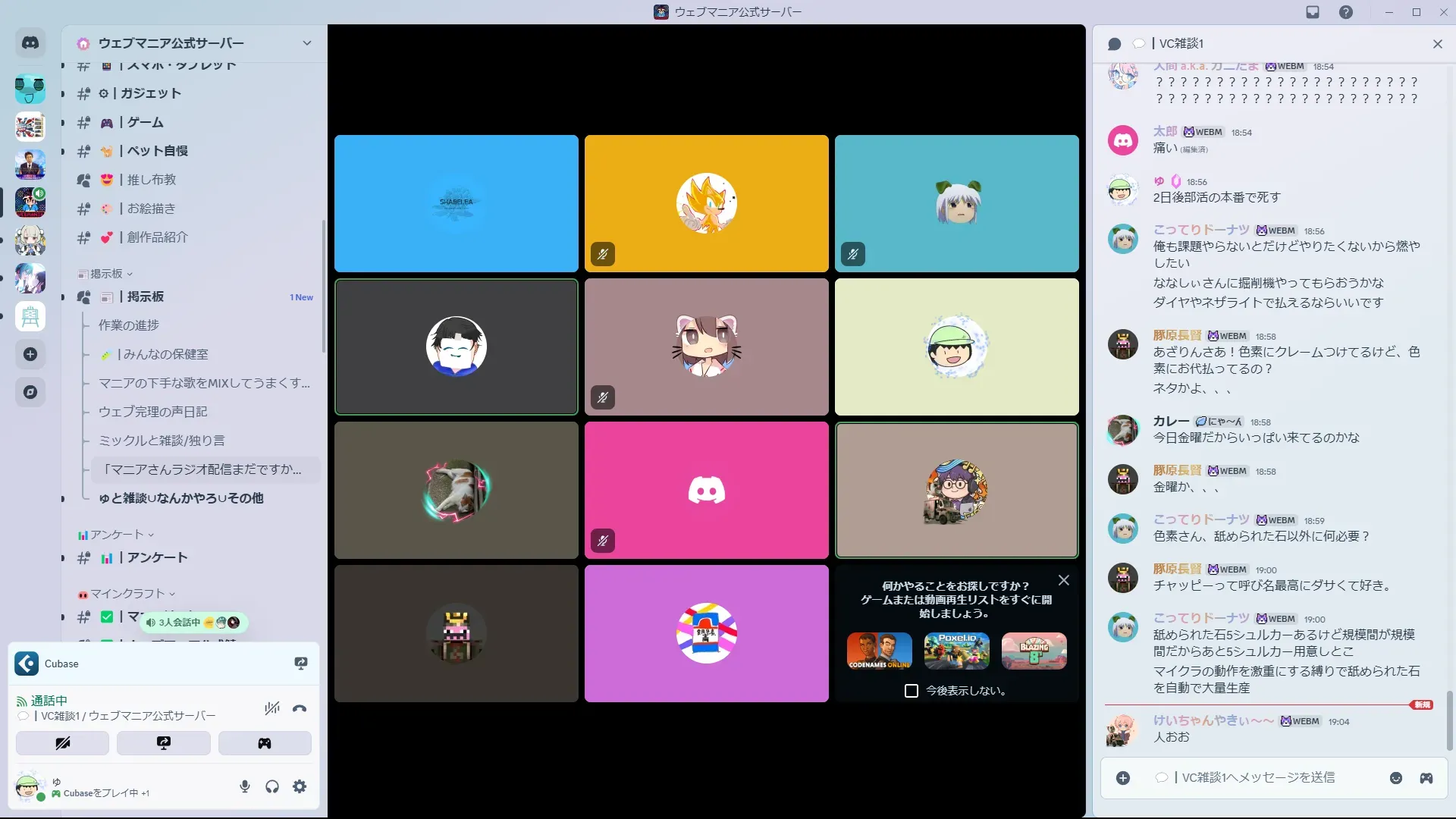Screen dimensions: 1456x819
Task: Check the 今後表示しない checkbox
Action: (912, 691)
